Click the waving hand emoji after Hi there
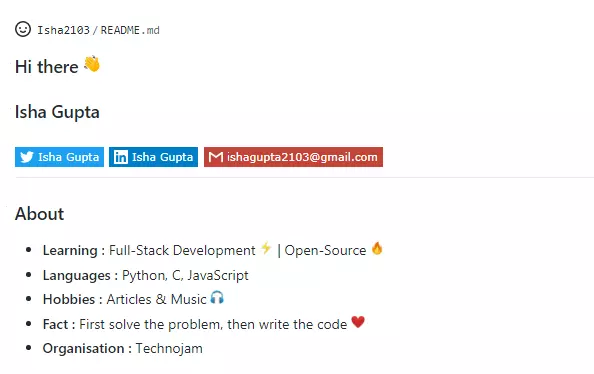 92,64
